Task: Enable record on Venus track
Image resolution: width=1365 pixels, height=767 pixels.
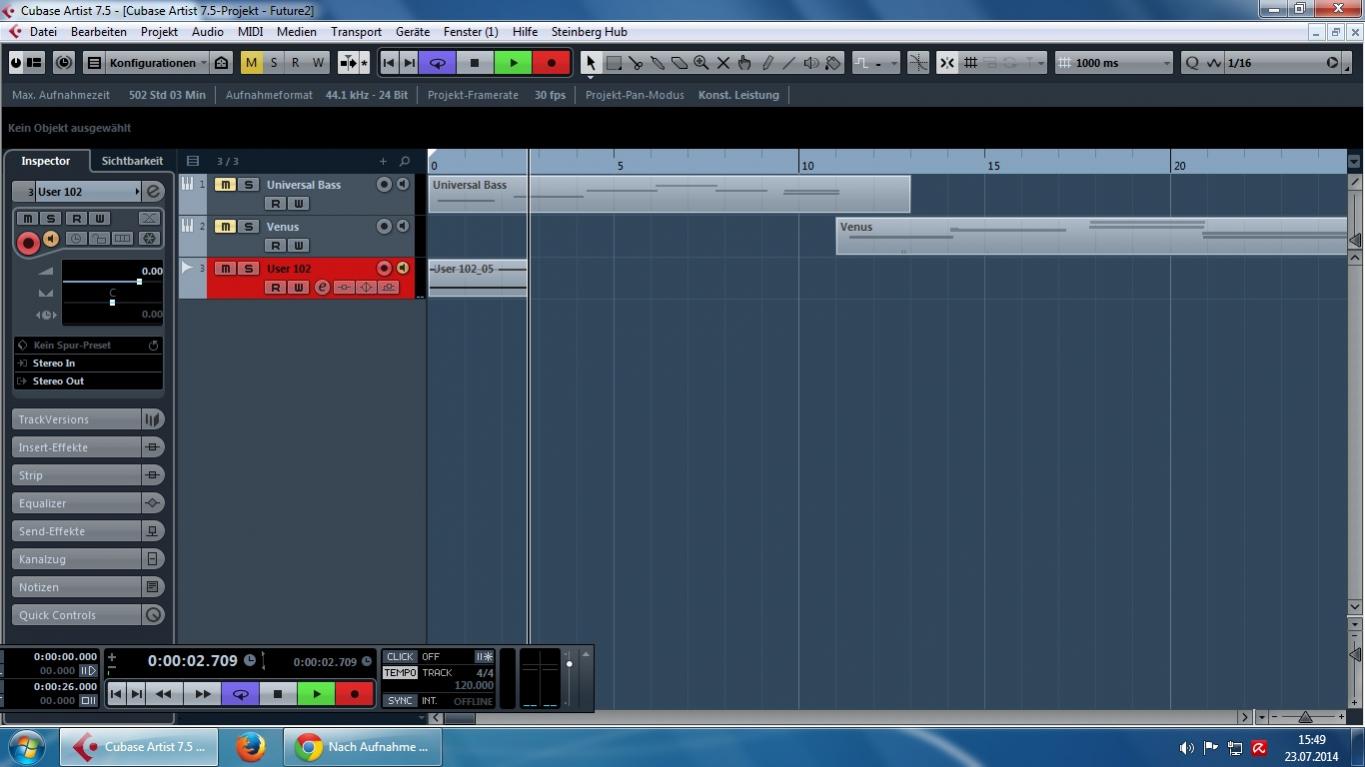Action: 384,227
